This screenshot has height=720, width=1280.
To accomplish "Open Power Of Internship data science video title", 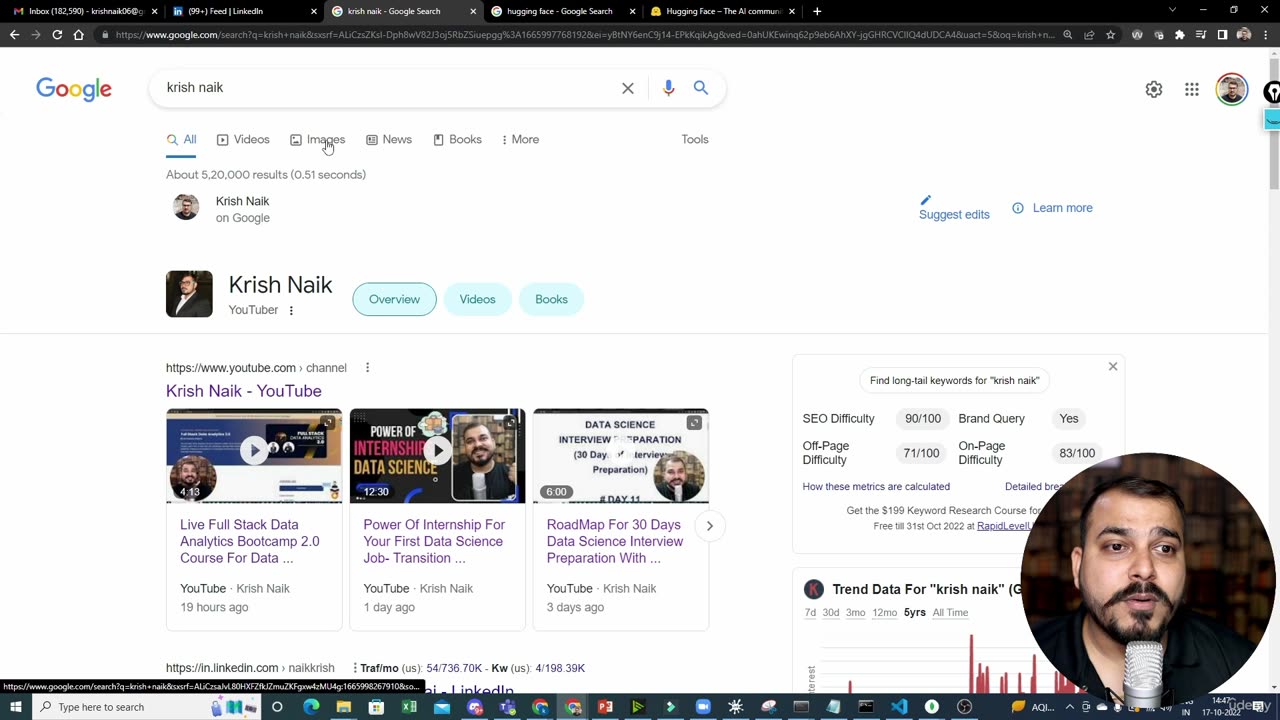I will click(434, 541).
